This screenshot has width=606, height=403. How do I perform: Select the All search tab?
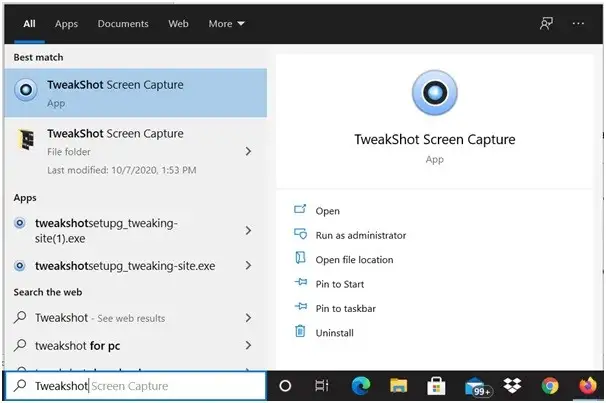29,24
